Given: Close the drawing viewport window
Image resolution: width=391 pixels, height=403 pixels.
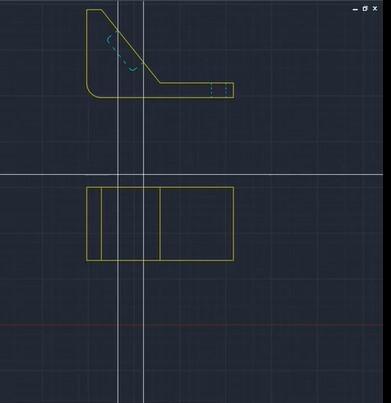Looking at the screenshot, I should pyautogui.click(x=375, y=9).
